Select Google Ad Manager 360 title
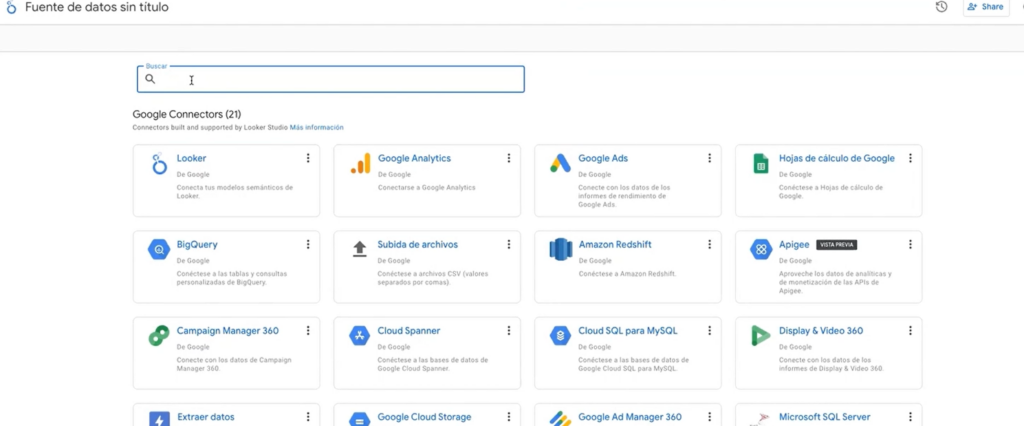The image size is (1024, 426). [630, 417]
